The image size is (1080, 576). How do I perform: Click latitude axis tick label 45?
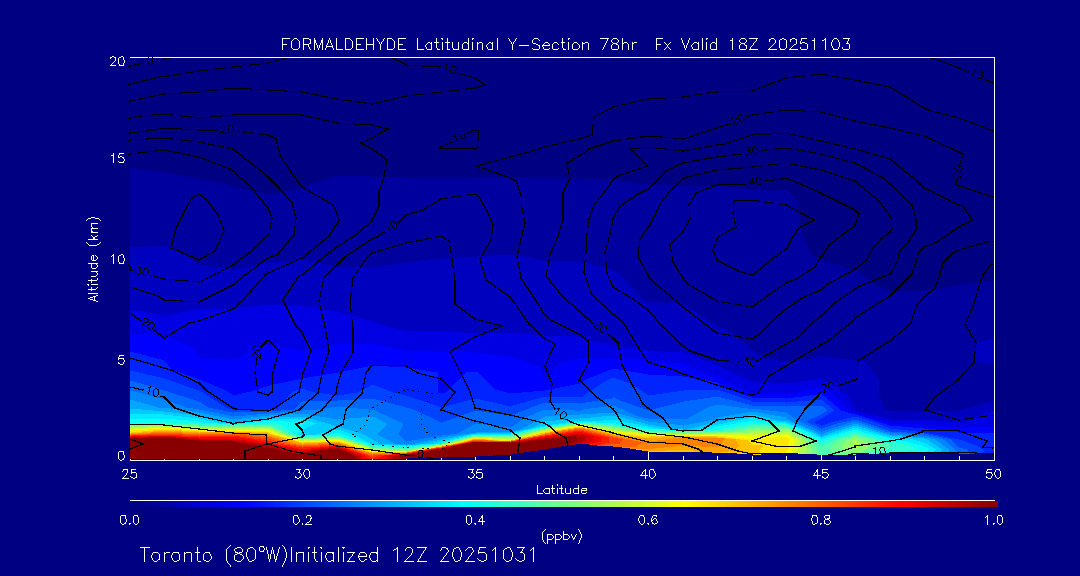(x=821, y=474)
